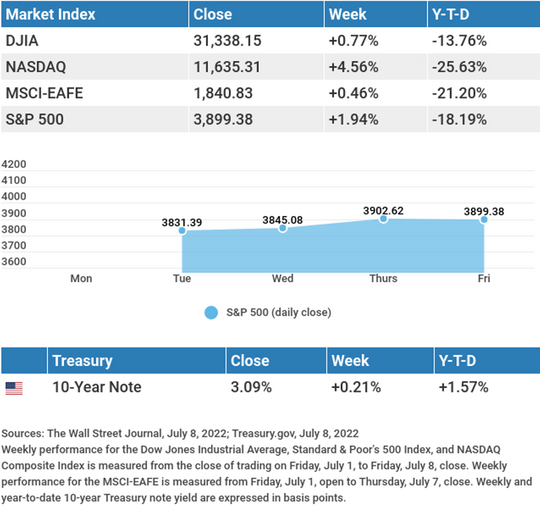The height and width of the screenshot is (511, 540).
Task: Click the 10-Year Note label
Action: click(x=97, y=387)
